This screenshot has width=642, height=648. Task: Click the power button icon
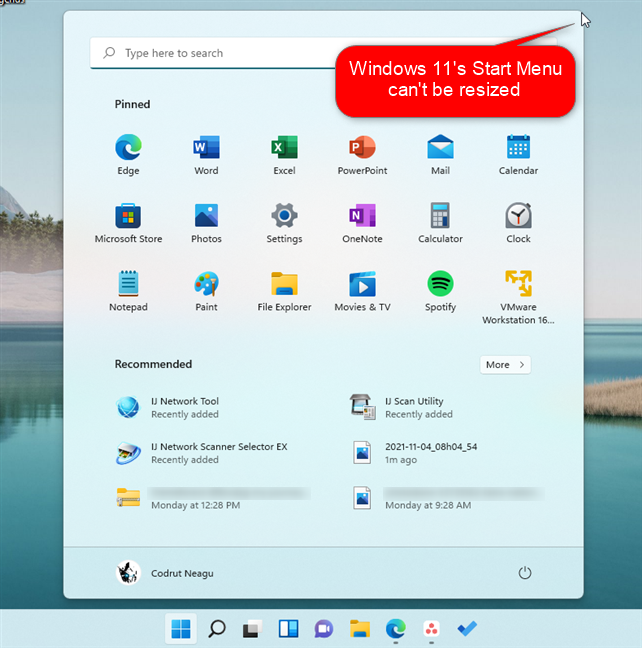[x=525, y=573]
